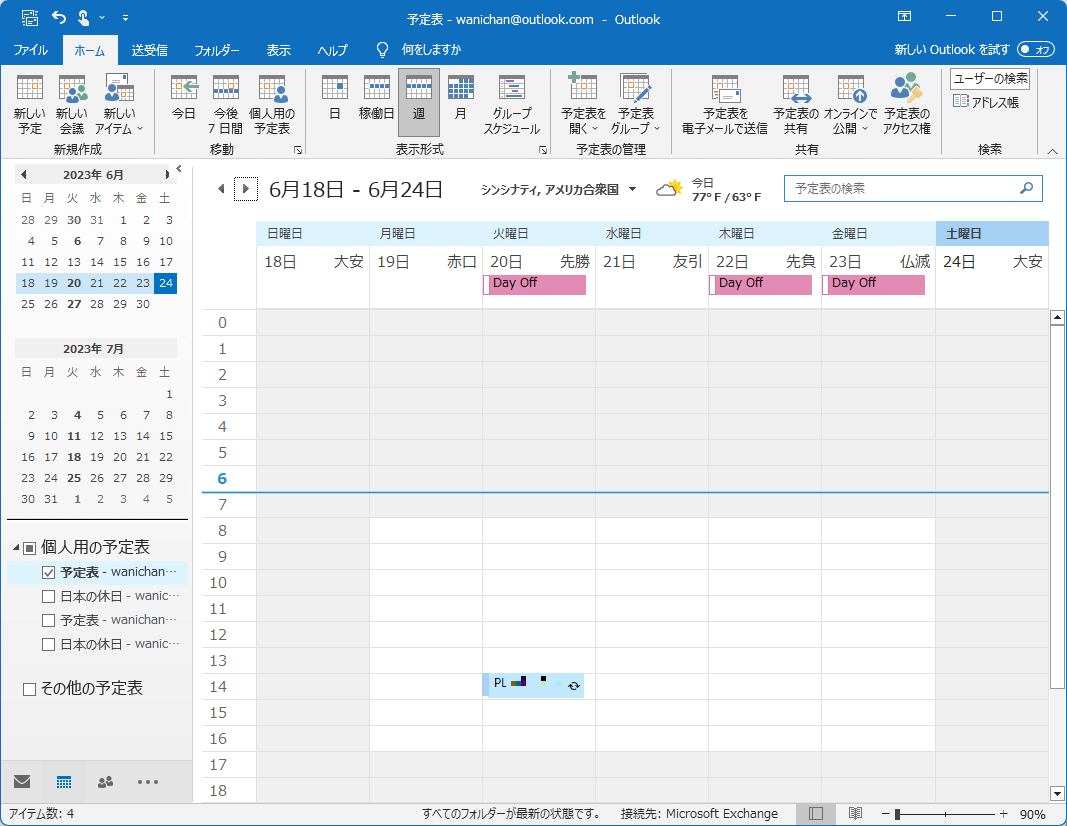Select the Week view (週) button
Screen dimensions: 1067x826
418,105
